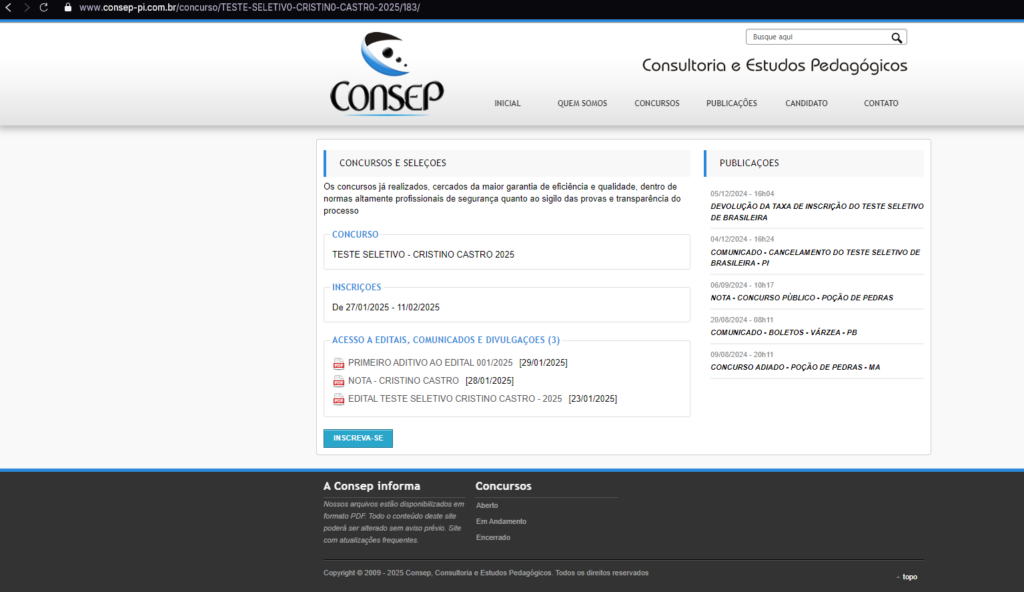Screen dimensions: 1024x592
Task: Click 'ACESSO A EDITAIS, COMUNICADOS E DIVULGAÇÕES (3)' label
Action: [446, 340]
